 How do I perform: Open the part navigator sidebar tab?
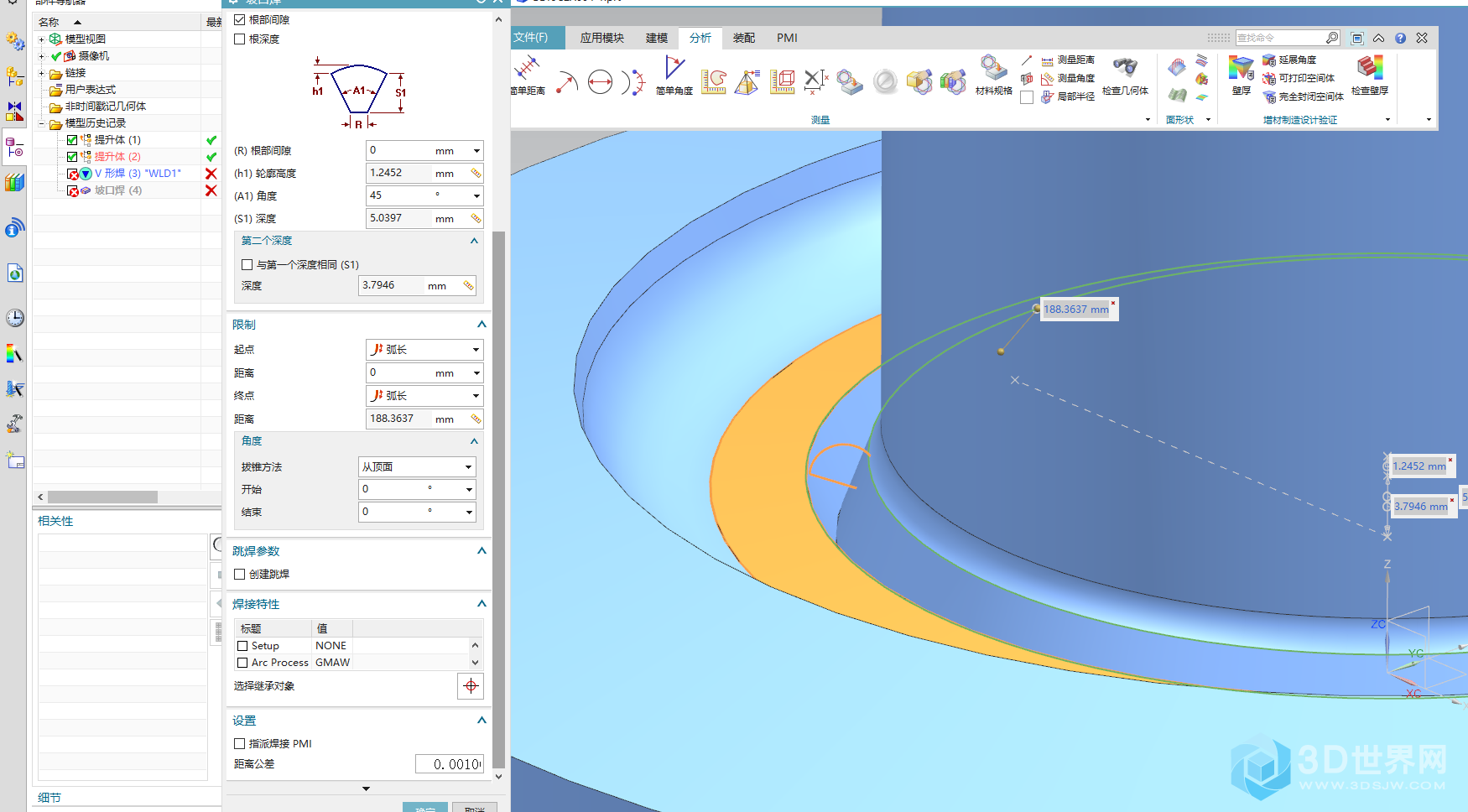point(14,148)
